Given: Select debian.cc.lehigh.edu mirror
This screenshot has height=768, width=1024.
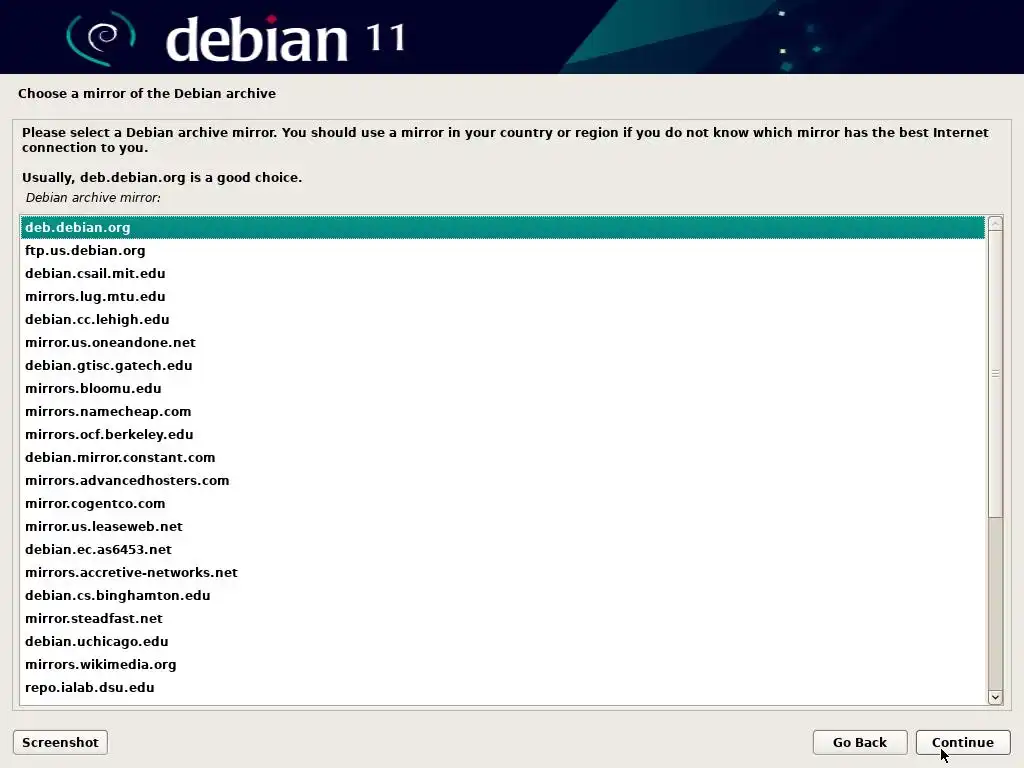Looking at the screenshot, I should (502, 319).
